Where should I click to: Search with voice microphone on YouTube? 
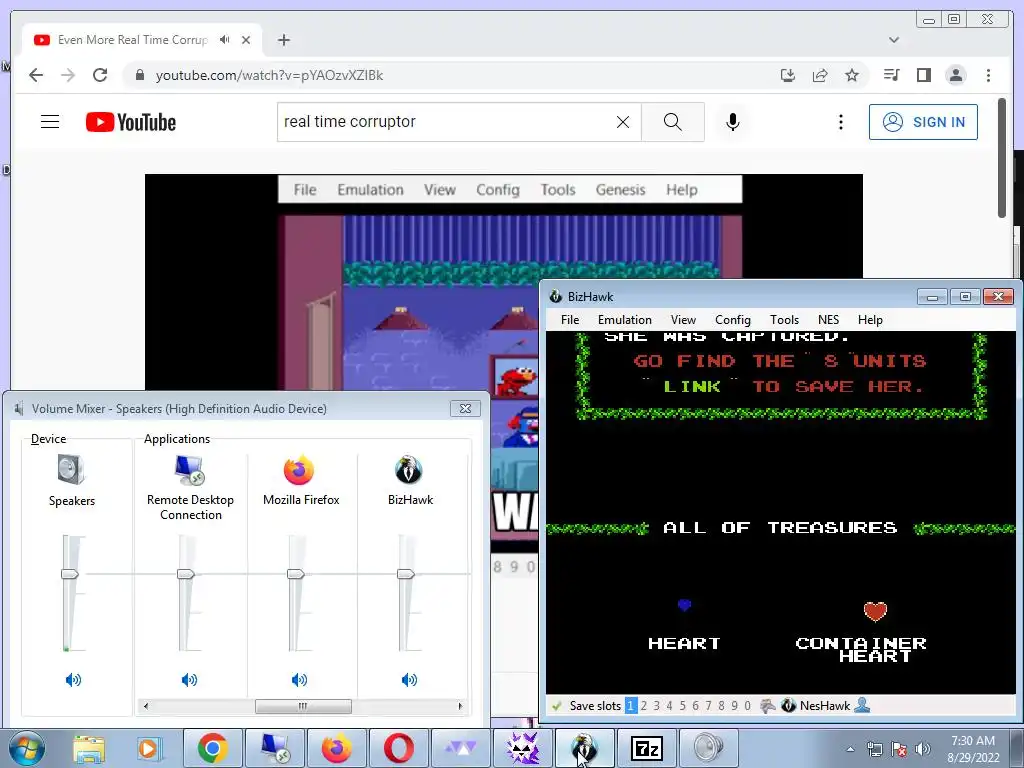coord(733,121)
